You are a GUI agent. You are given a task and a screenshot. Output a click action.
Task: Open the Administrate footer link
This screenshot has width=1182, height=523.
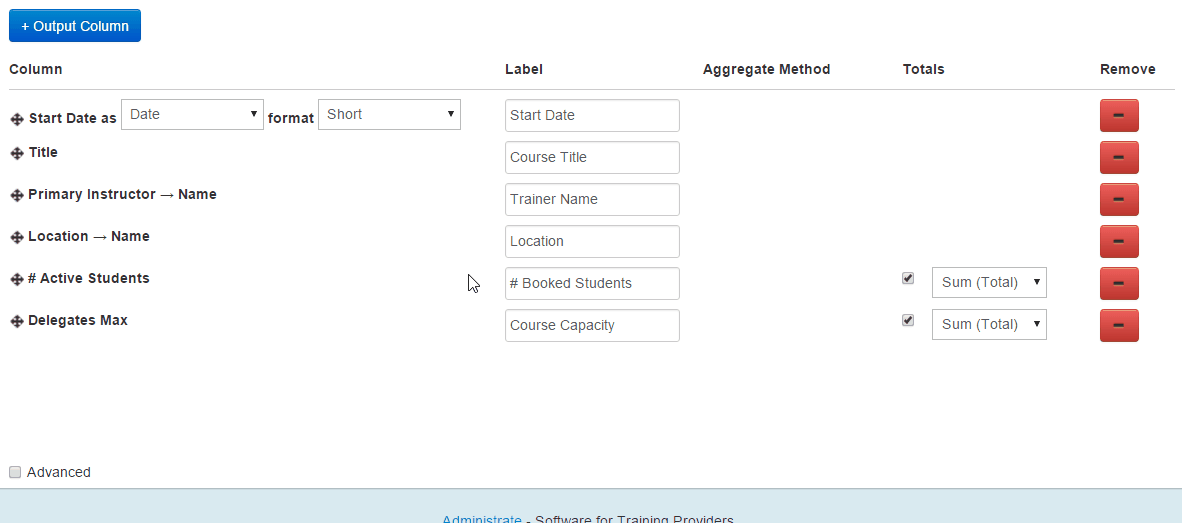pyautogui.click(x=482, y=518)
